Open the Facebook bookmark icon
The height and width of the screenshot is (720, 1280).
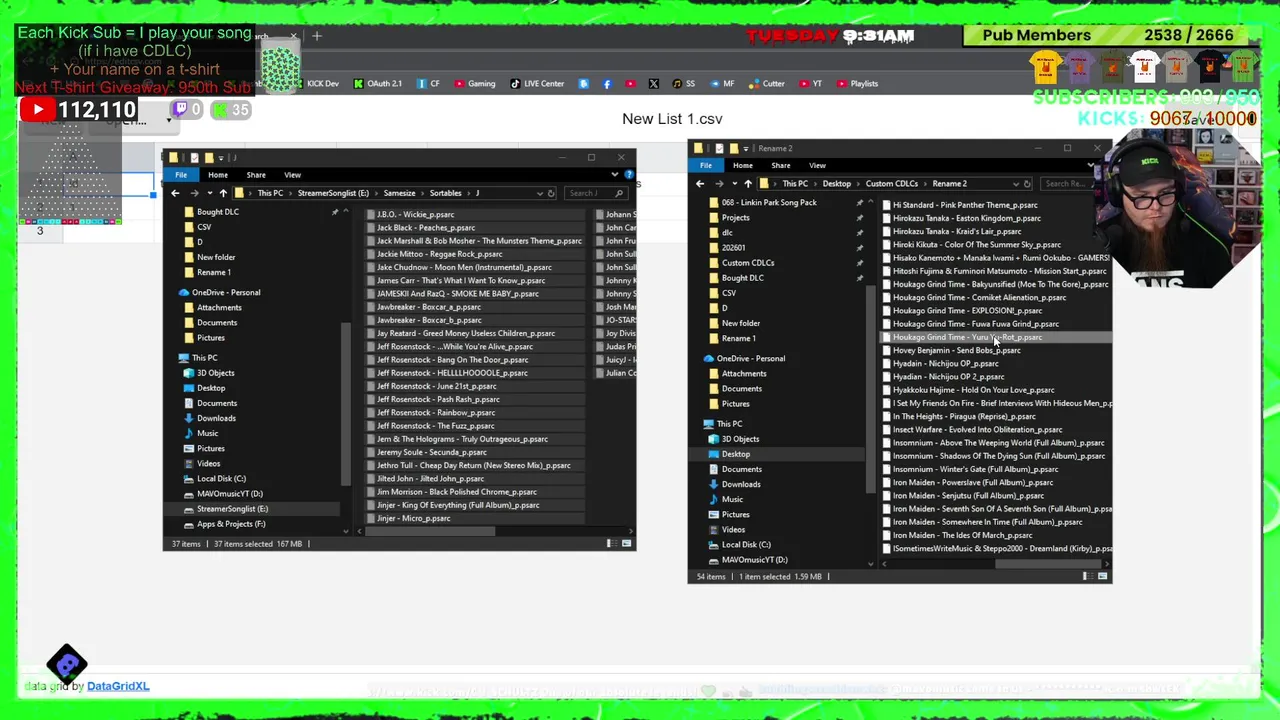(x=607, y=84)
